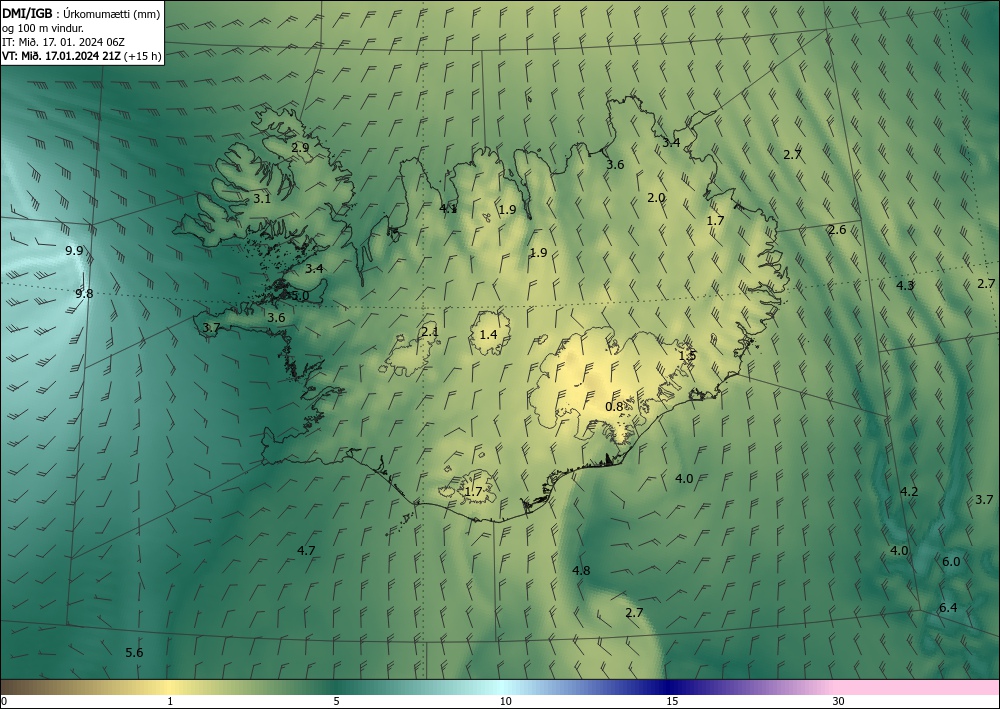
Task: Click the 3.6 value beside the 3.4 on the northeast coast
Action: pos(615,164)
